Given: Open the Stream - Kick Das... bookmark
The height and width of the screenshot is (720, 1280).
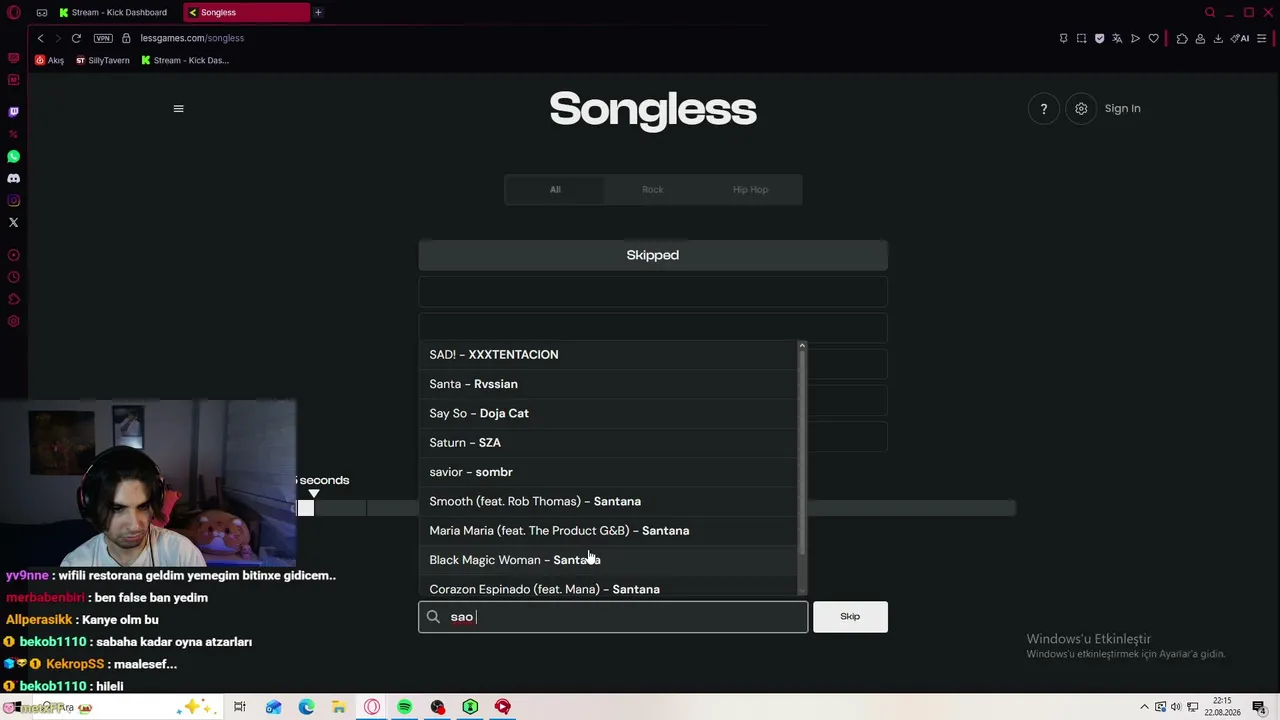Looking at the screenshot, I should (185, 60).
